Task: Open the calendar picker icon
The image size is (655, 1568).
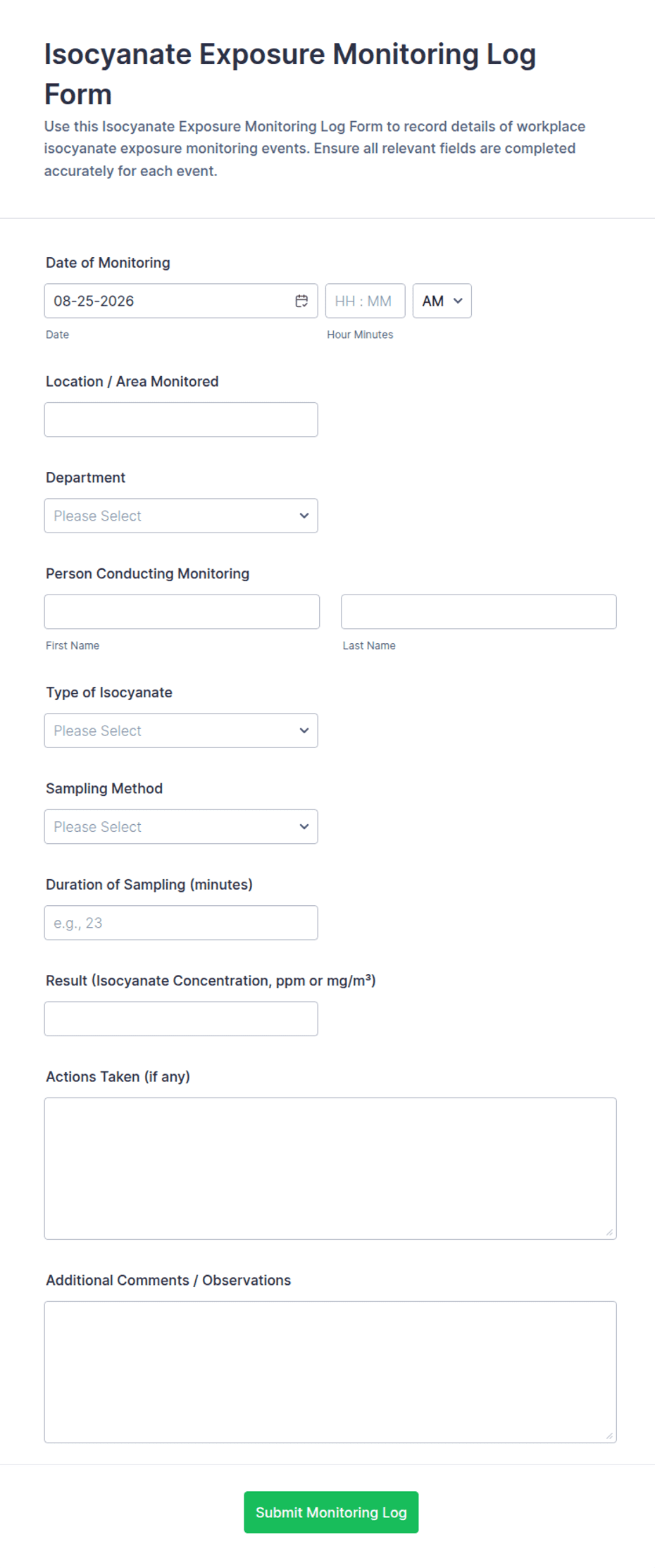Action: (x=301, y=301)
